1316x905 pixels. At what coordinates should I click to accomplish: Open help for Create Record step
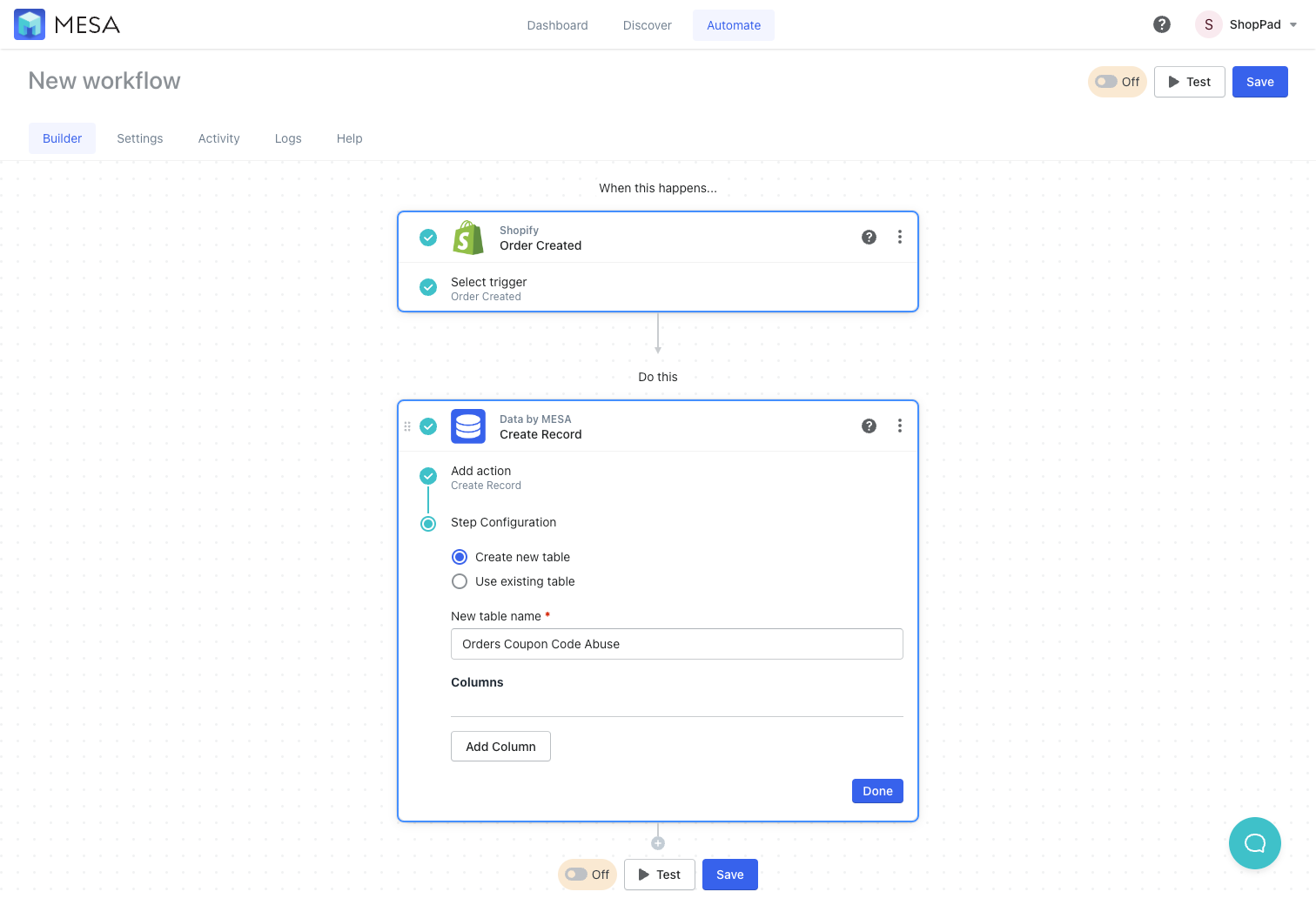869,426
